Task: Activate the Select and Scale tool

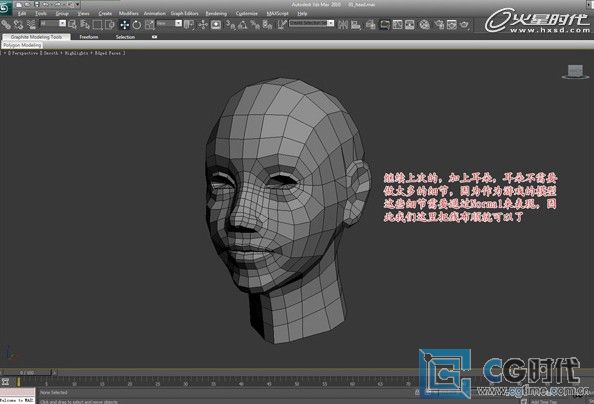Action: pyautogui.click(x=150, y=25)
